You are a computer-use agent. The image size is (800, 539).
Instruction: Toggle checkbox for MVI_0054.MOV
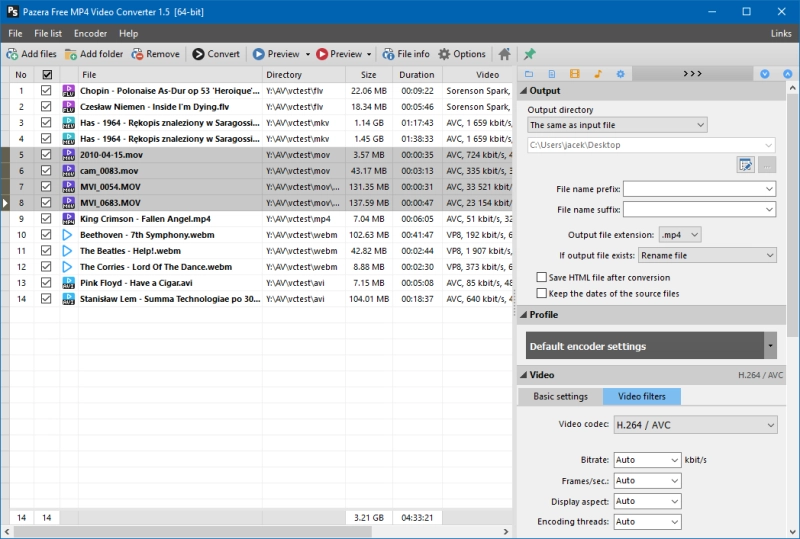coord(46,187)
